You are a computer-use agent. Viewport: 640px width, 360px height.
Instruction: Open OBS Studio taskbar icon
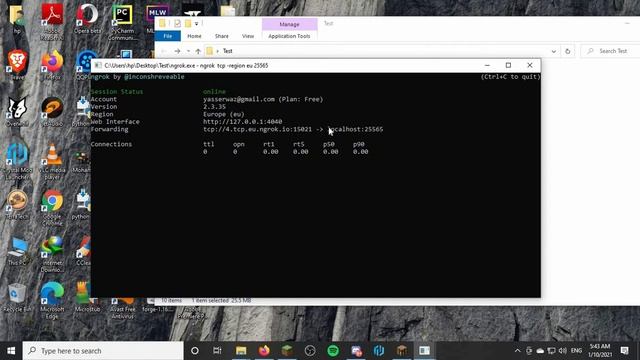[310, 351]
